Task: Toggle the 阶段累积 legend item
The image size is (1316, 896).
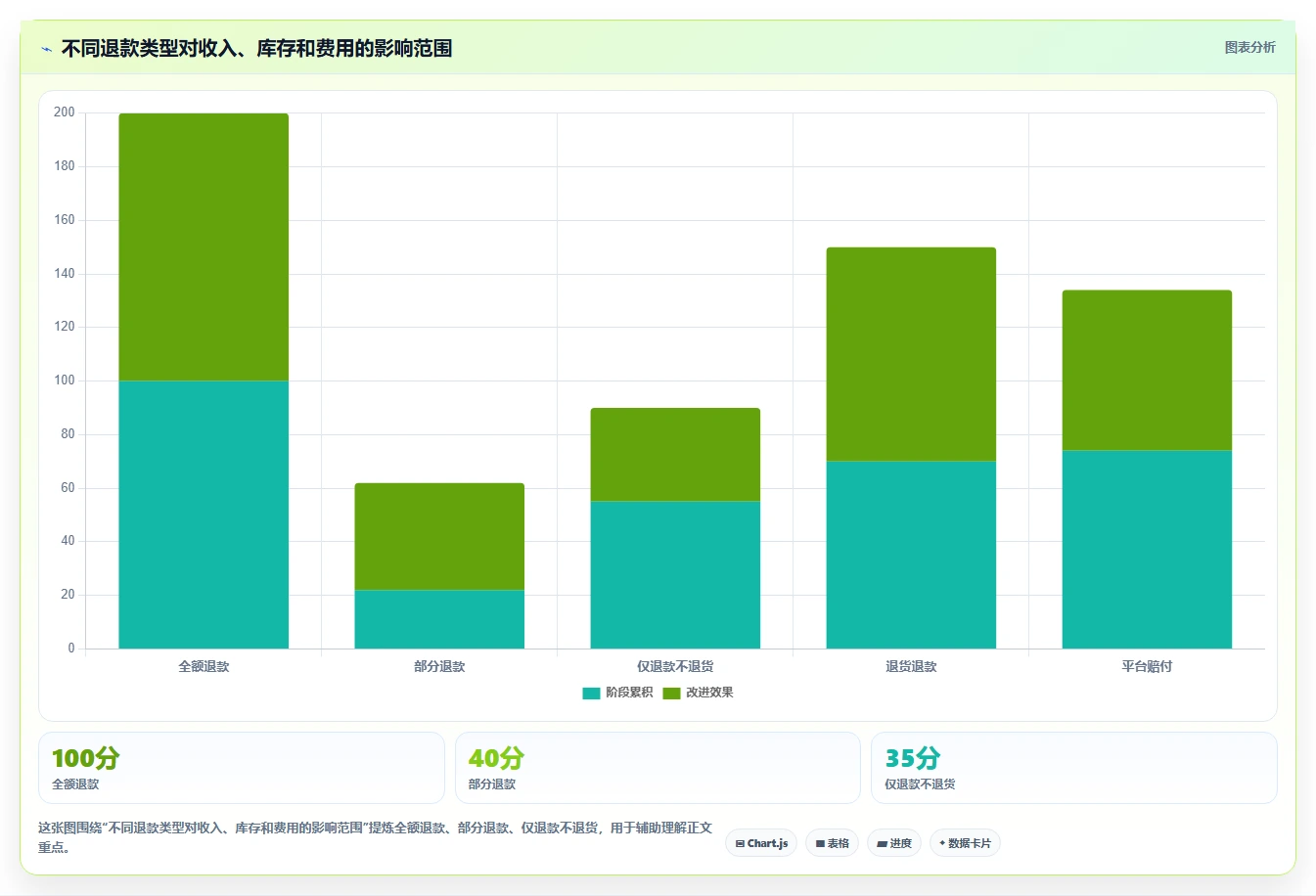Action: coord(616,693)
